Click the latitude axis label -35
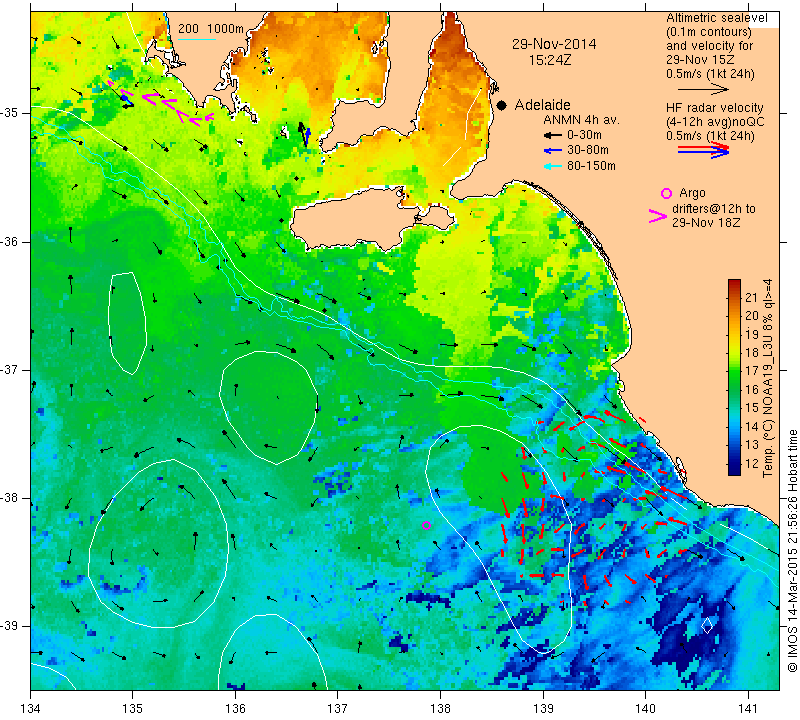 (10, 113)
